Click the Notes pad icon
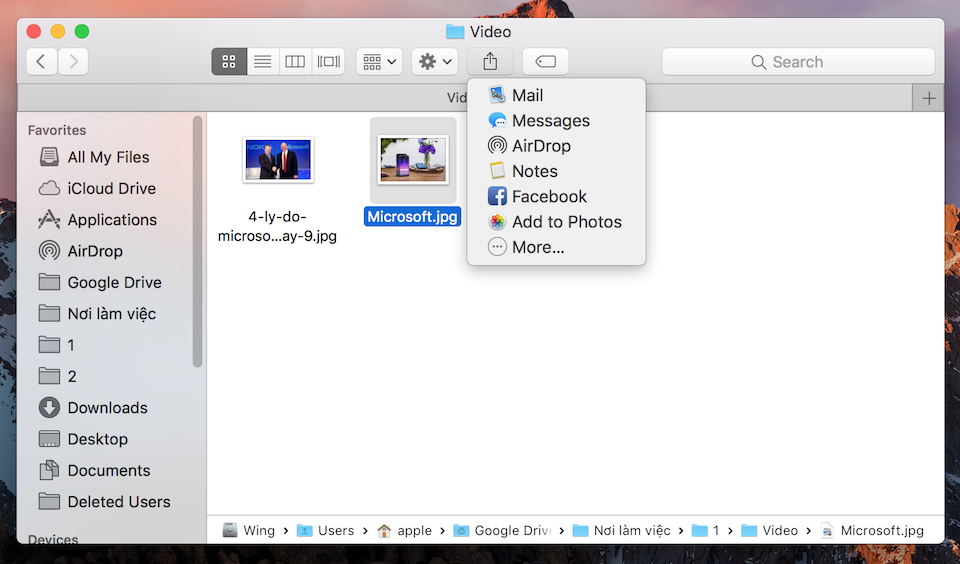This screenshot has height=564, width=960. (497, 171)
